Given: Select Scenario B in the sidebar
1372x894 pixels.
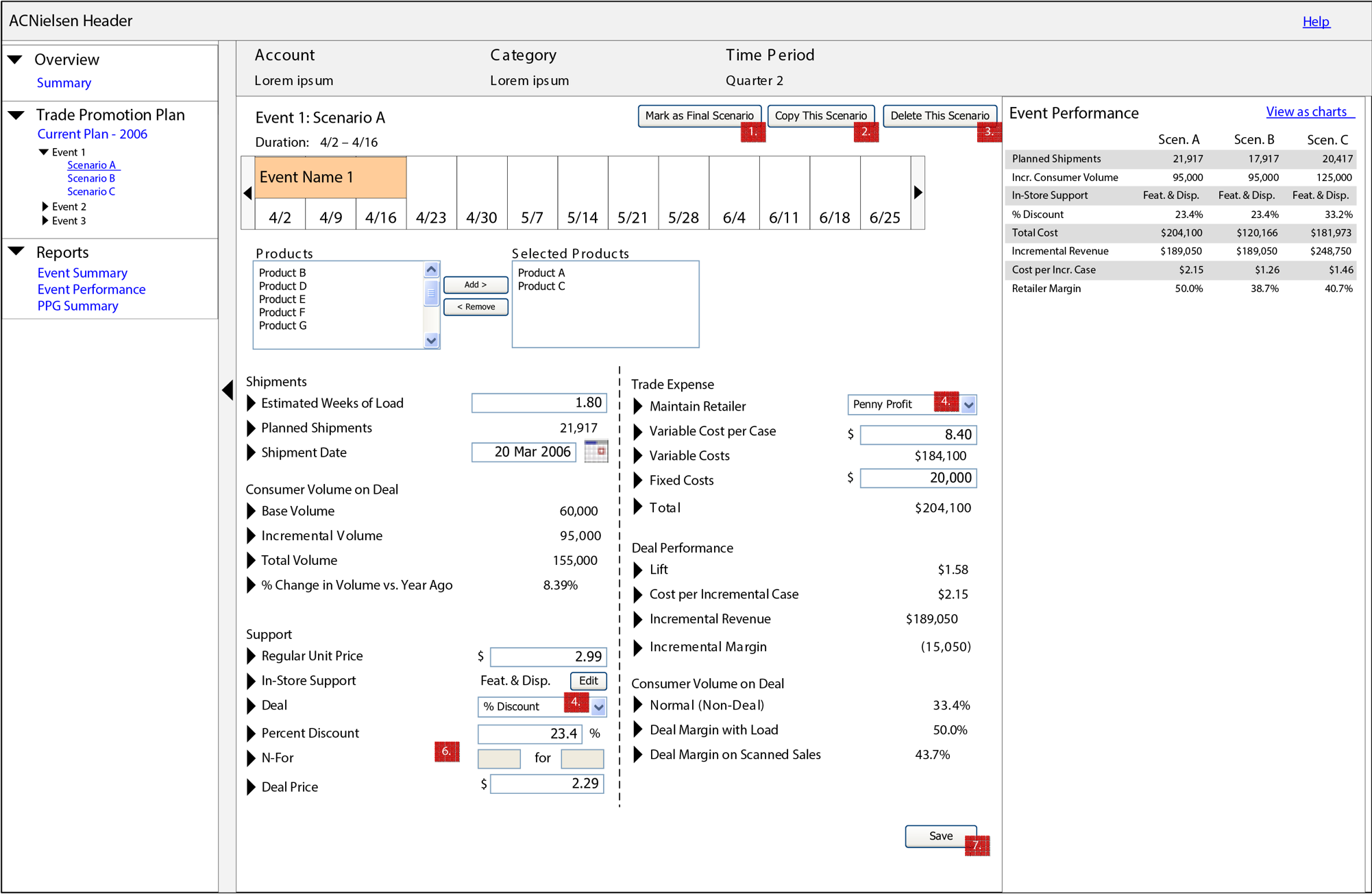Looking at the screenshot, I should pyautogui.click(x=91, y=178).
